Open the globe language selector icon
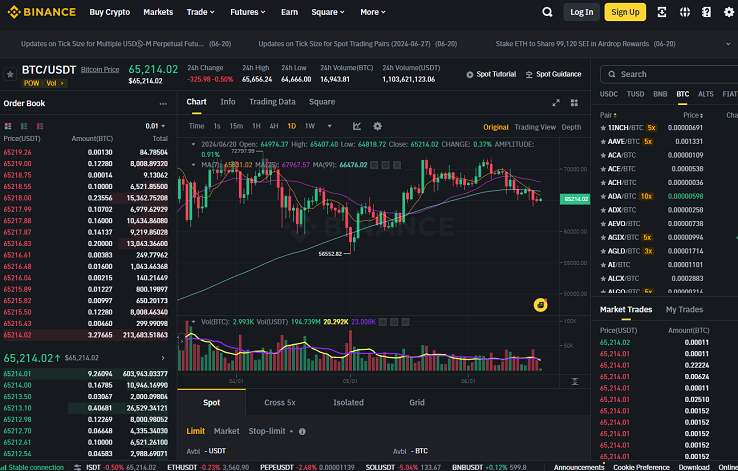 [x=685, y=12]
